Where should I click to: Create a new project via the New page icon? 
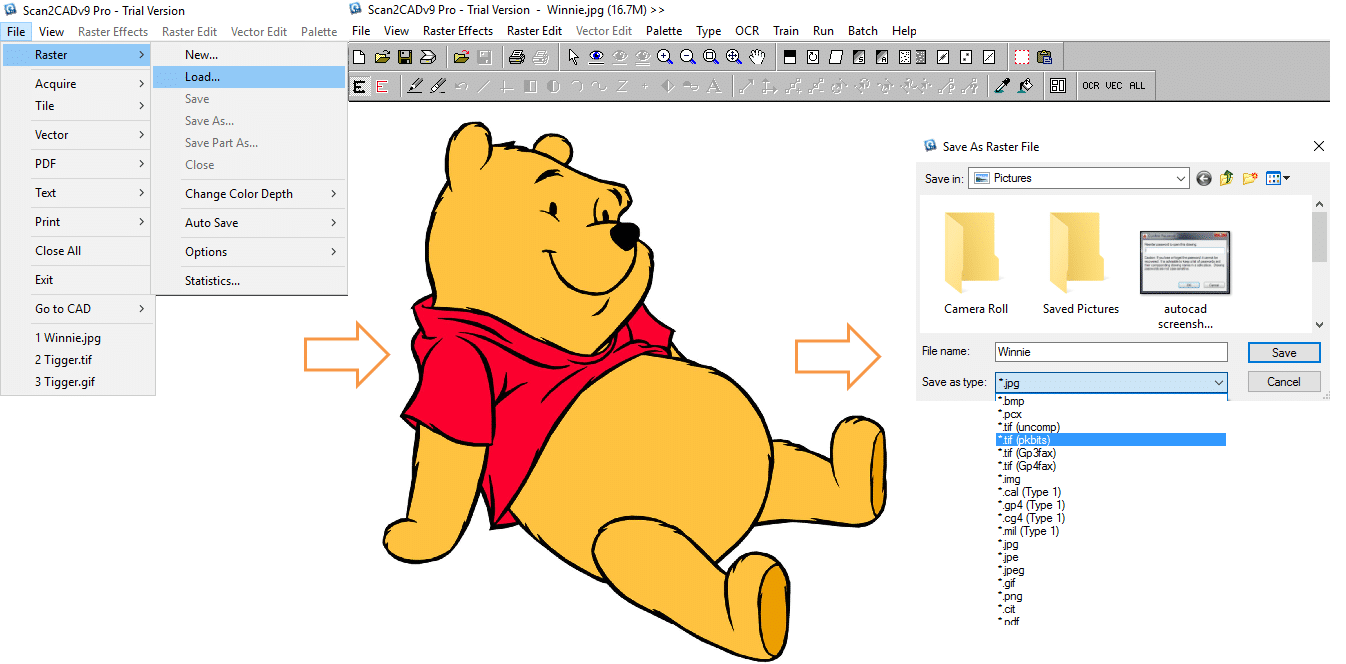click(359, 56)
